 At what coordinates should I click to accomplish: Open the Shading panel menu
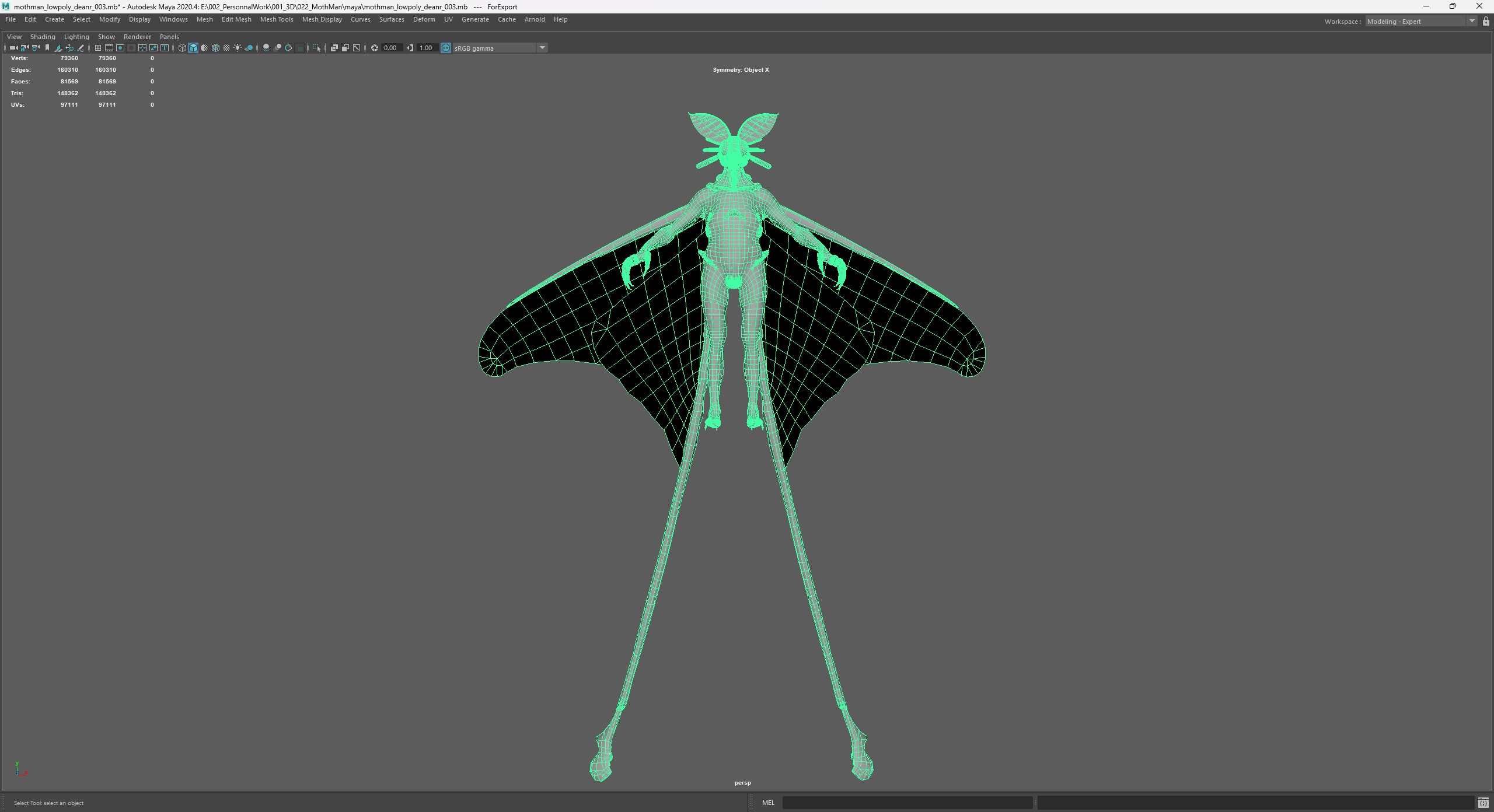(43, 37)
